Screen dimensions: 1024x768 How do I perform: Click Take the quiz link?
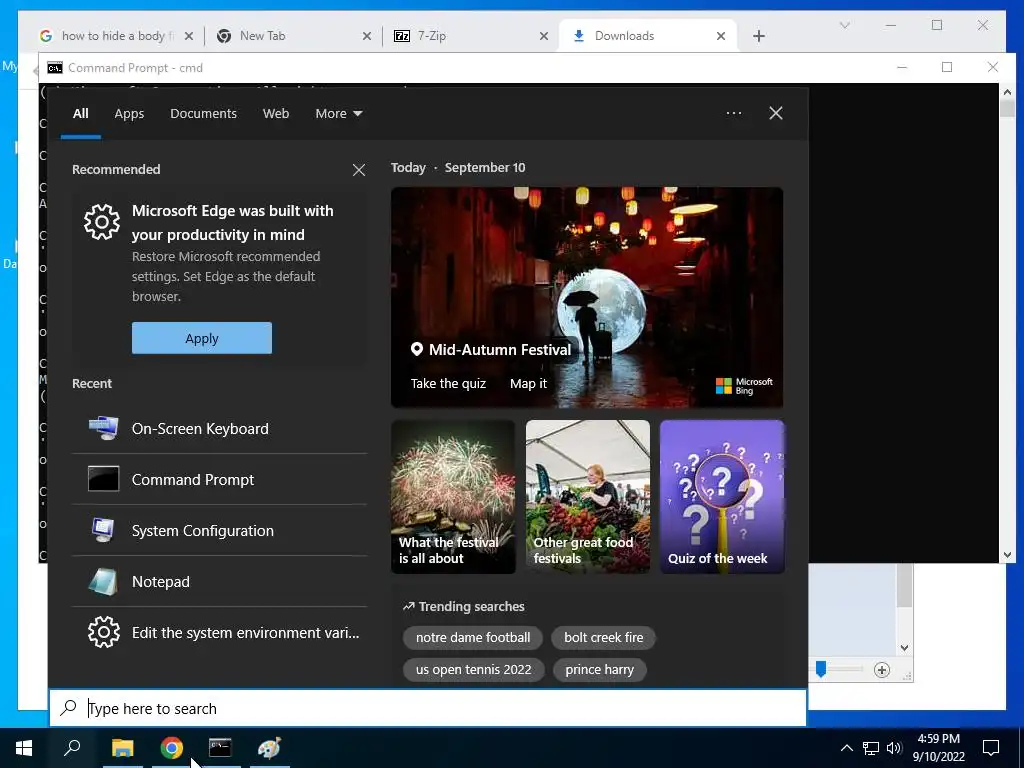tap(448, 383)
